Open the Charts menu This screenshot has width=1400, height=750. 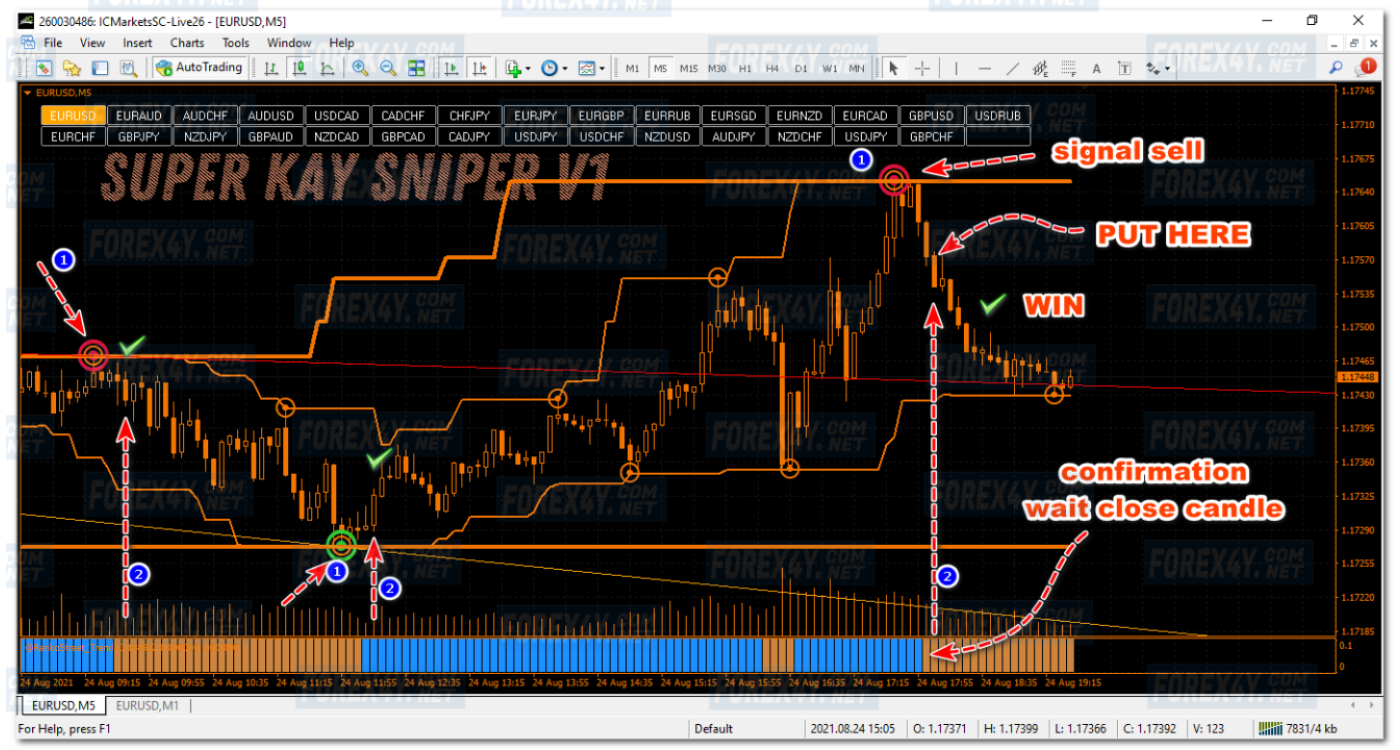click(x=187, y=43)
